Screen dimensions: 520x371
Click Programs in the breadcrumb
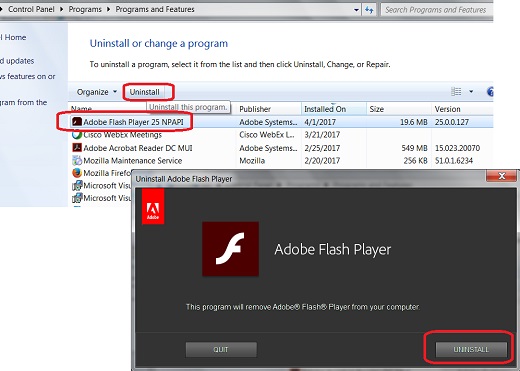(85, 9)
